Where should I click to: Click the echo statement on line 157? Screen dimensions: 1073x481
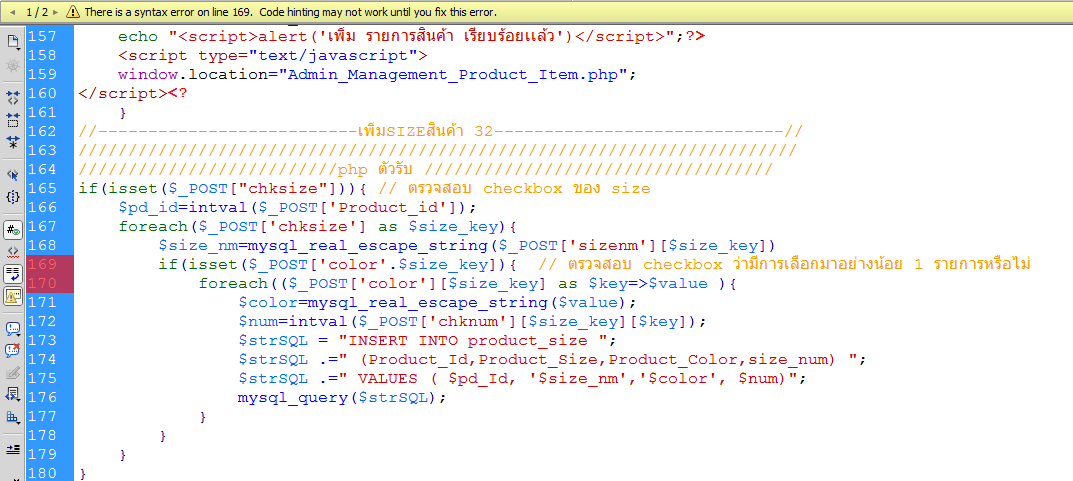411,36
